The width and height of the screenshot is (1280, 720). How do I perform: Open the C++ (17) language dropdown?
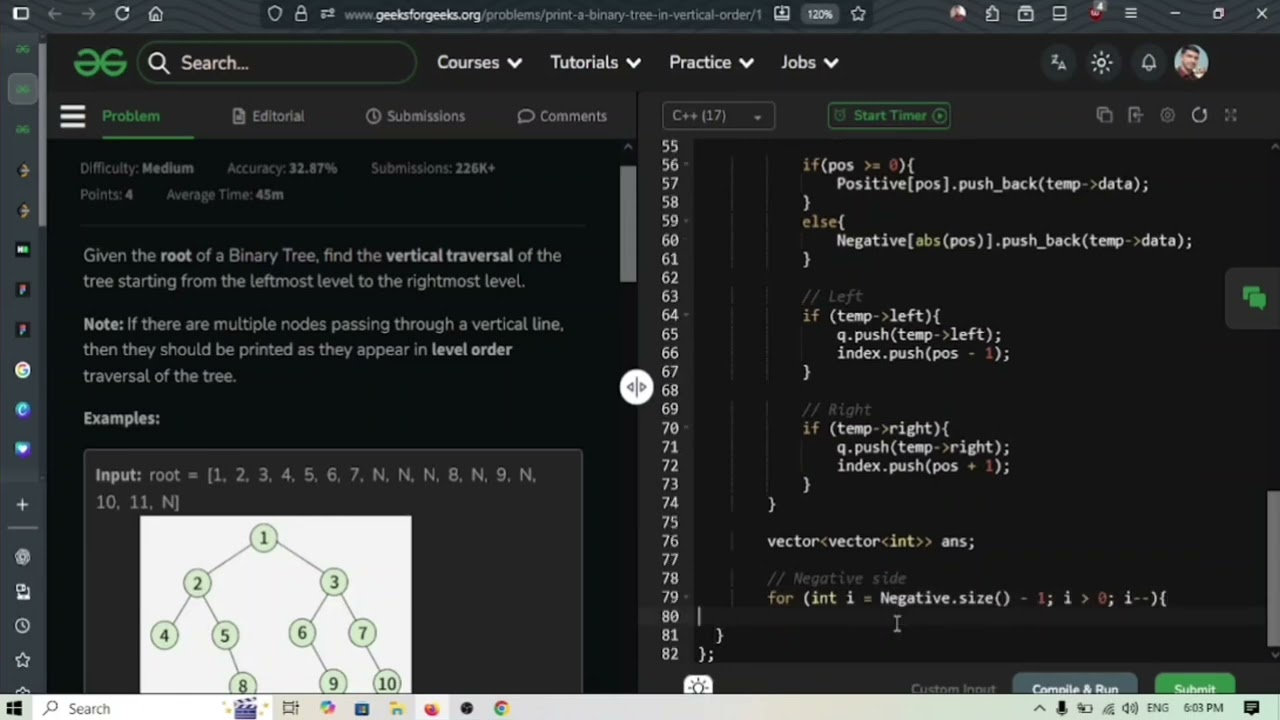[718, 116]
